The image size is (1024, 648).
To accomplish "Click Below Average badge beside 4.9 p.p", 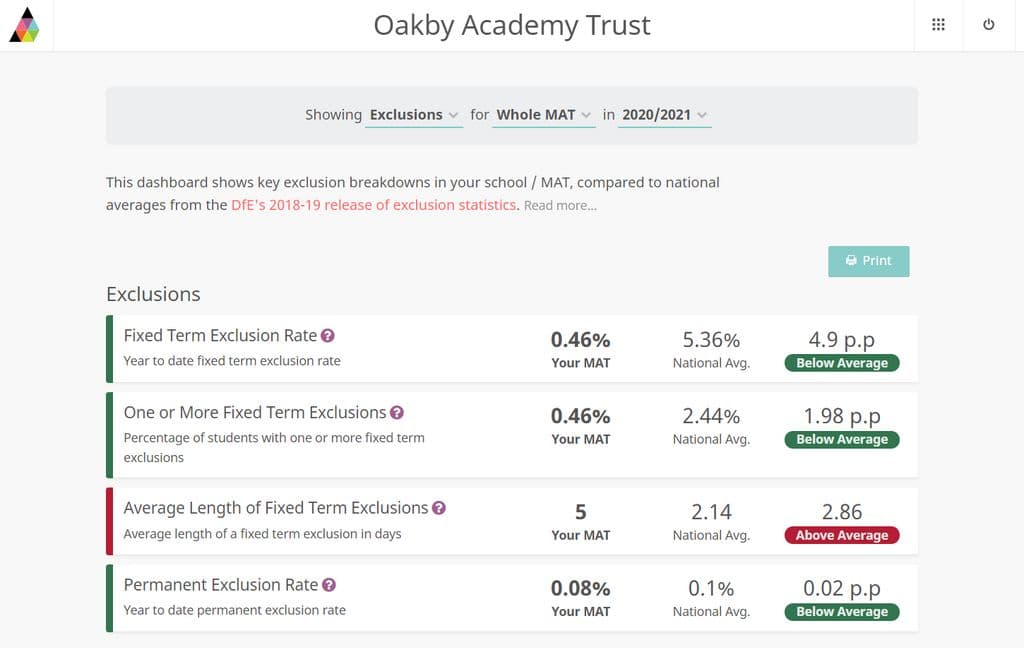I will coord(842,363).
